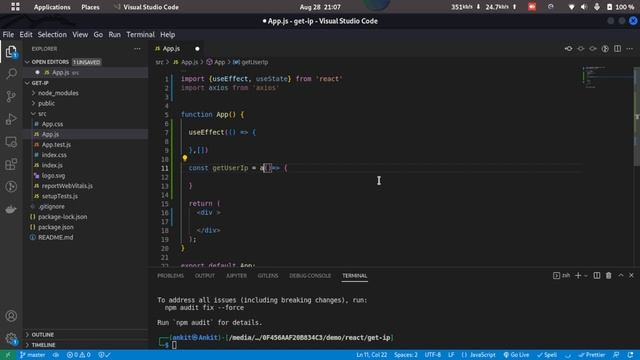Click Go Live in status bar
This screenshot has height=360, width=640.
click(x=516, y=355)
